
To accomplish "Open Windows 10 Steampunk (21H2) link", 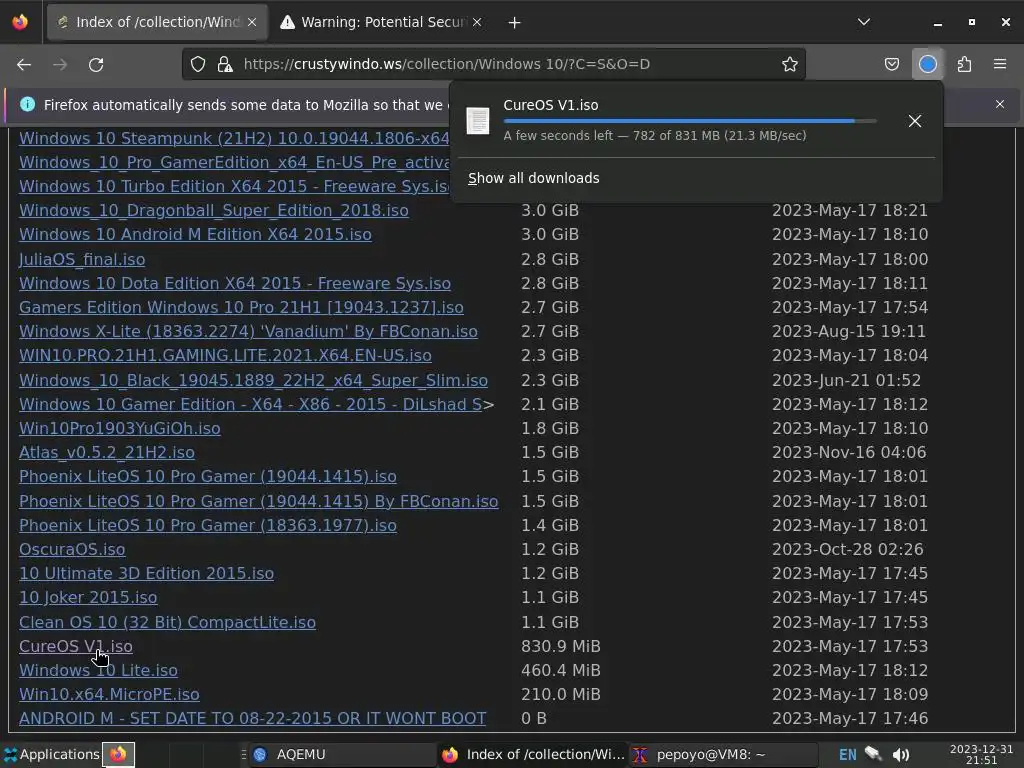I will pos(234,138).
